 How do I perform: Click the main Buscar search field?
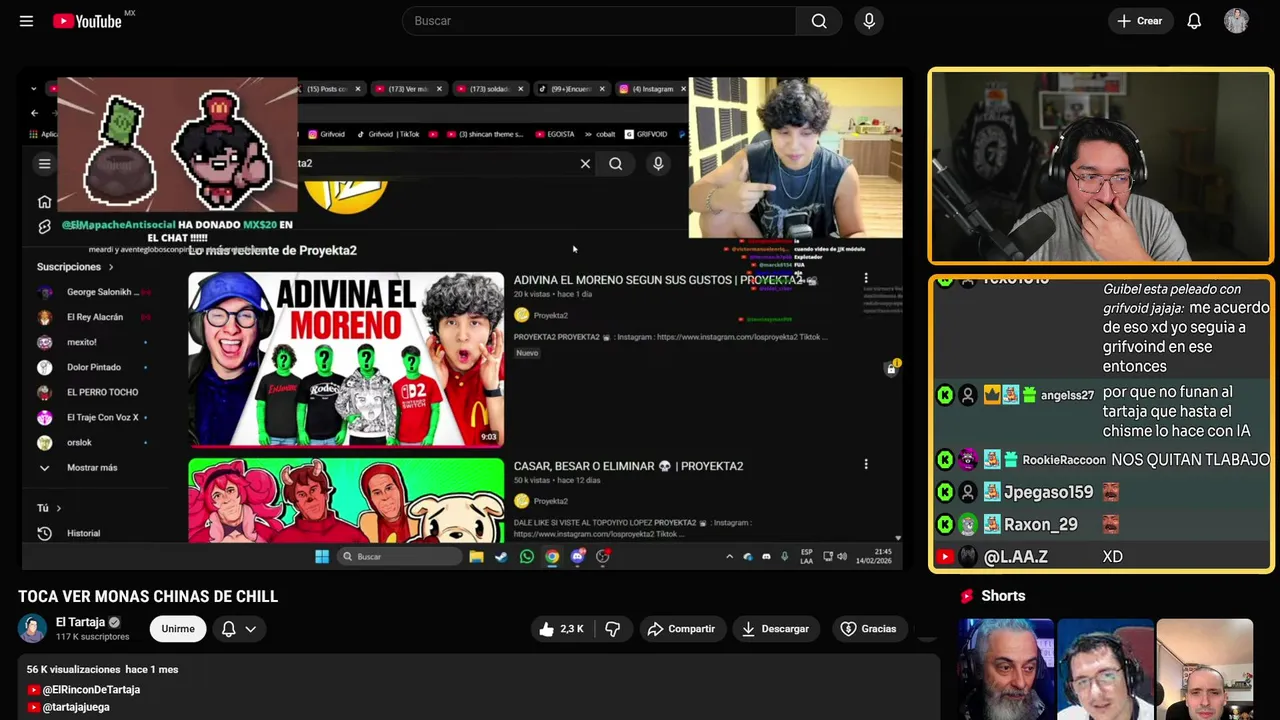coord(599,21)
